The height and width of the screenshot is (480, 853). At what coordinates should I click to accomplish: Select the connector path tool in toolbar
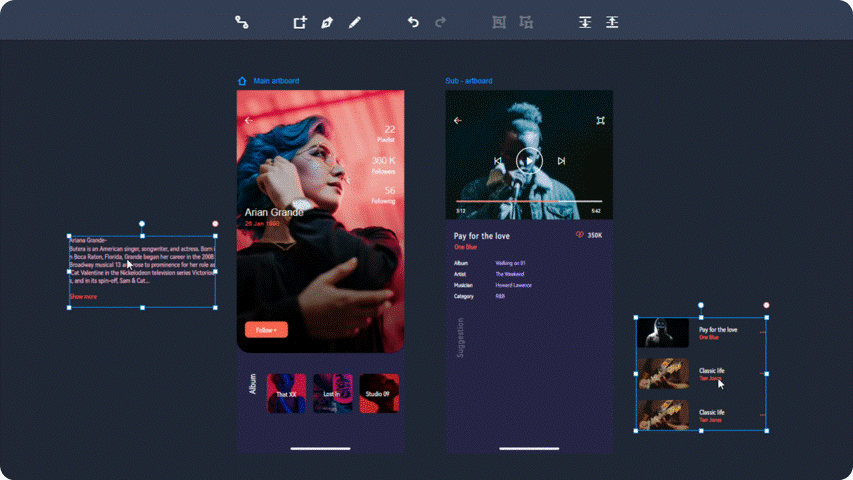point(242,22)
